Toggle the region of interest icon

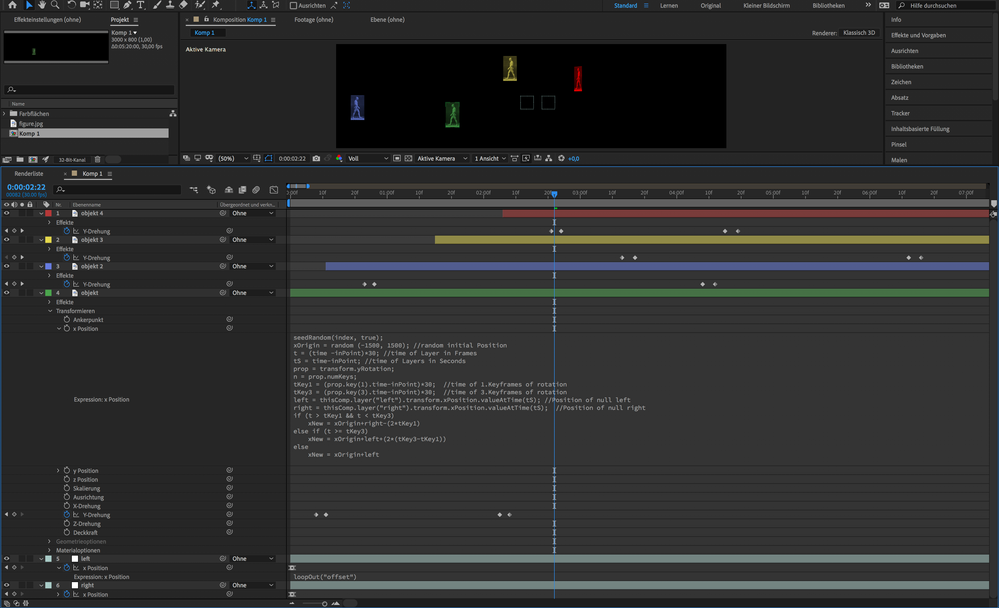click(397, 158)
